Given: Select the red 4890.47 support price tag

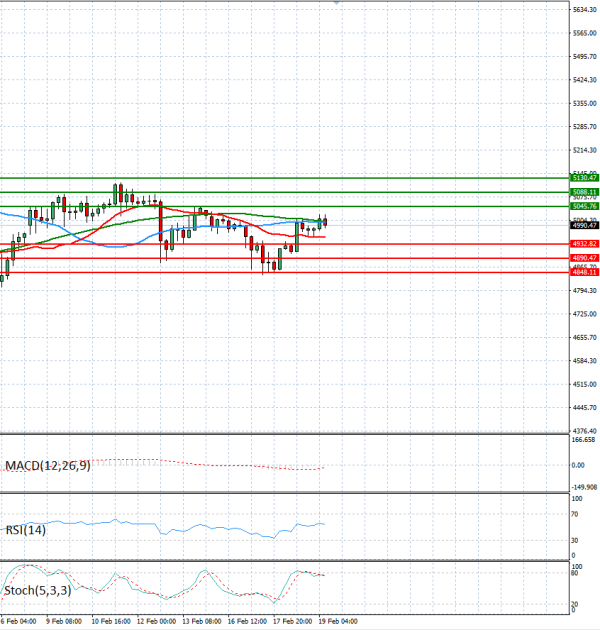Looking at the screenshot, I should click(x=584, y=258).
